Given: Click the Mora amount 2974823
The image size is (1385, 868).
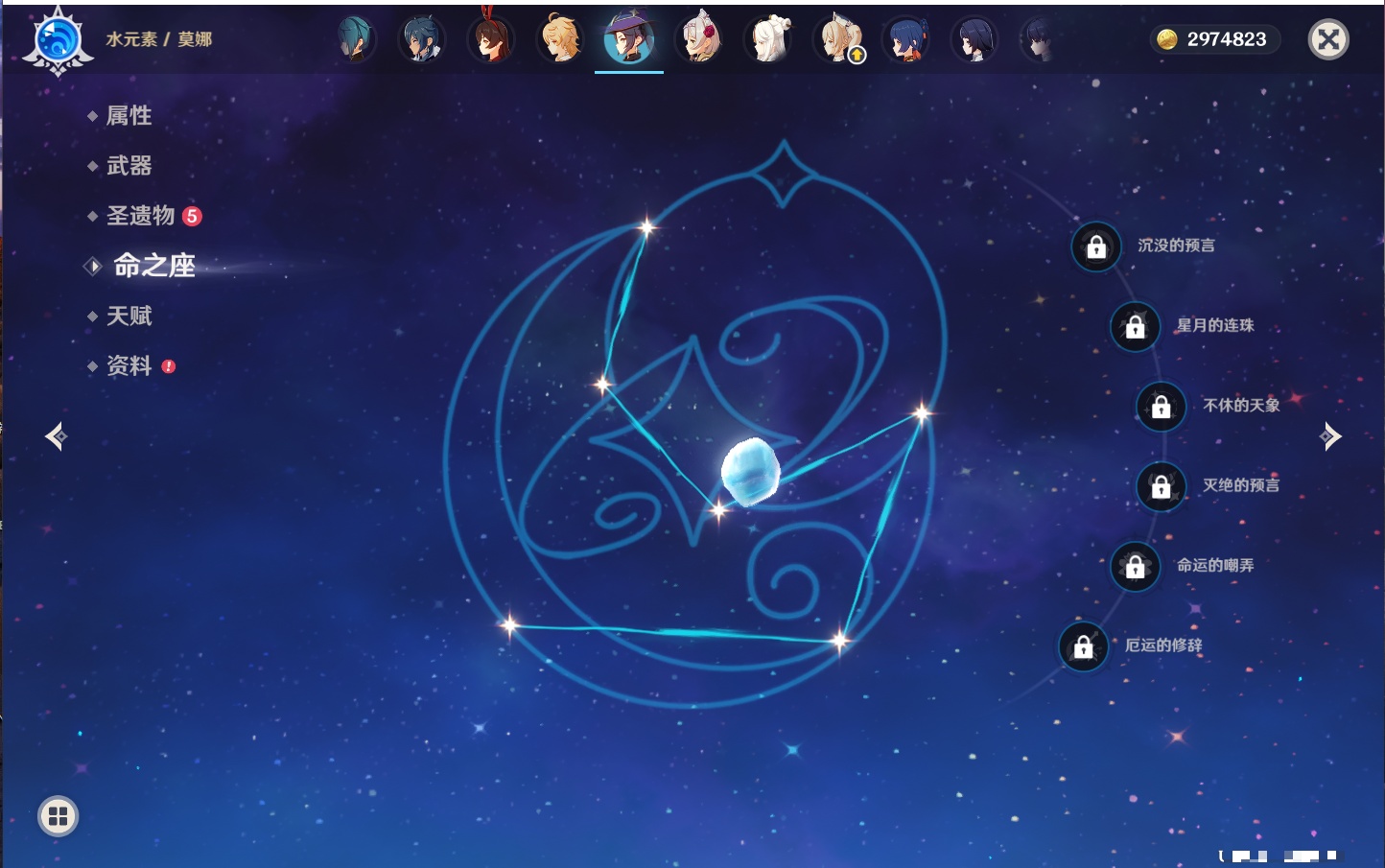Looking at the screenshot, I should tap(1227, 39).
